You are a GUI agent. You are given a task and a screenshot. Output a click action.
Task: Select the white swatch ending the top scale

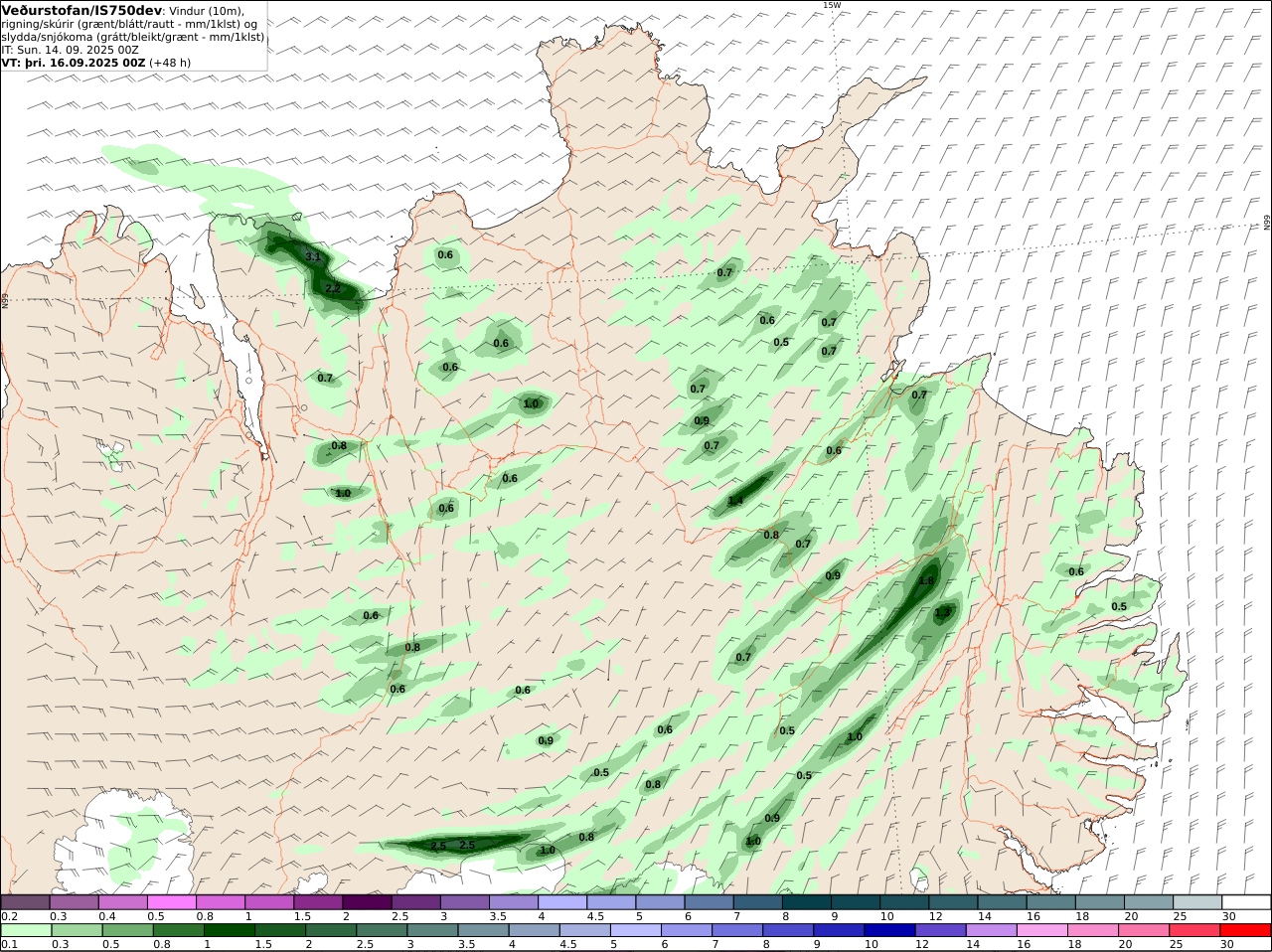click(x=1246, y=901)
